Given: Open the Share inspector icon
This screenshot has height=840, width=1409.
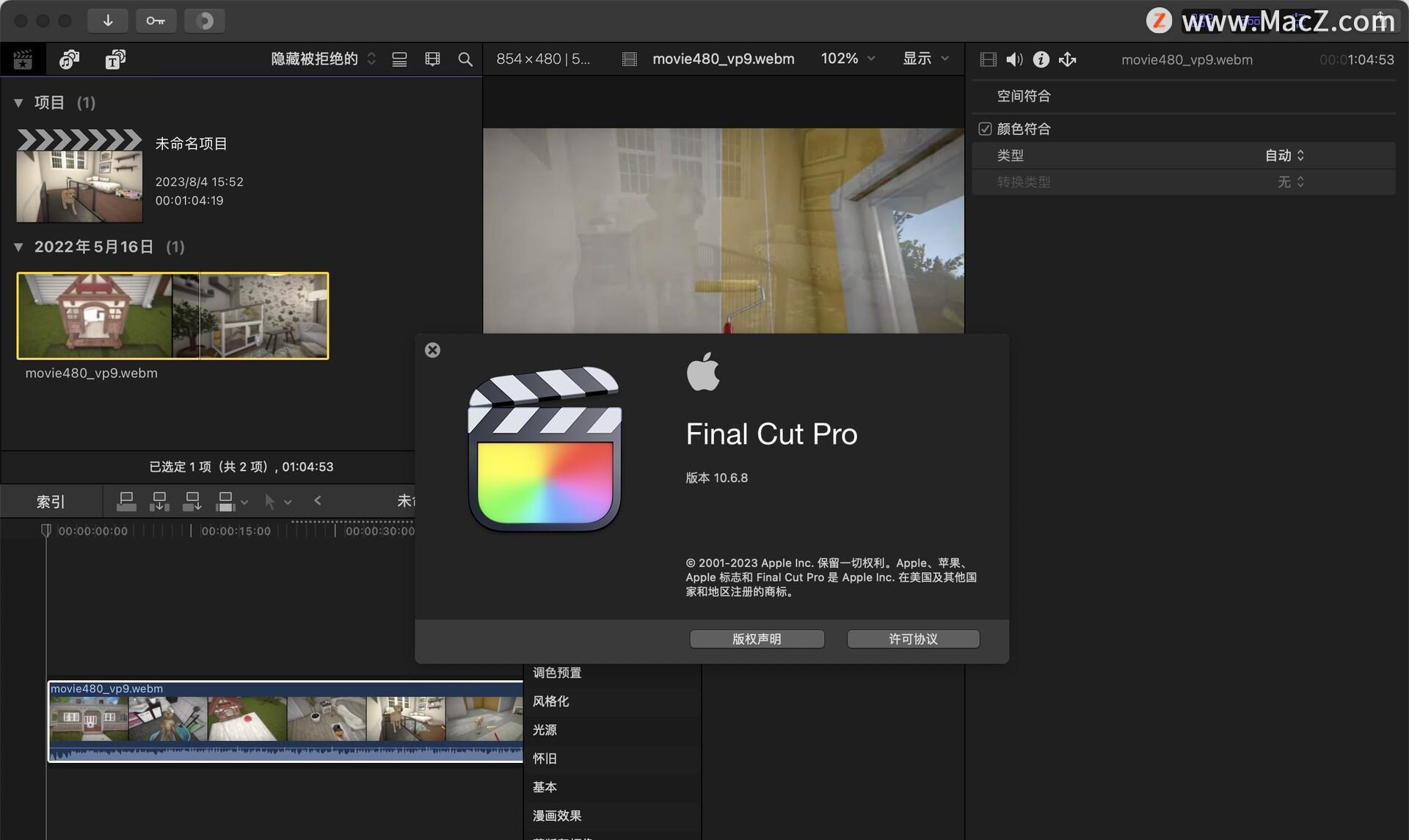Looking at the screenshot, I should point(1068,59).
